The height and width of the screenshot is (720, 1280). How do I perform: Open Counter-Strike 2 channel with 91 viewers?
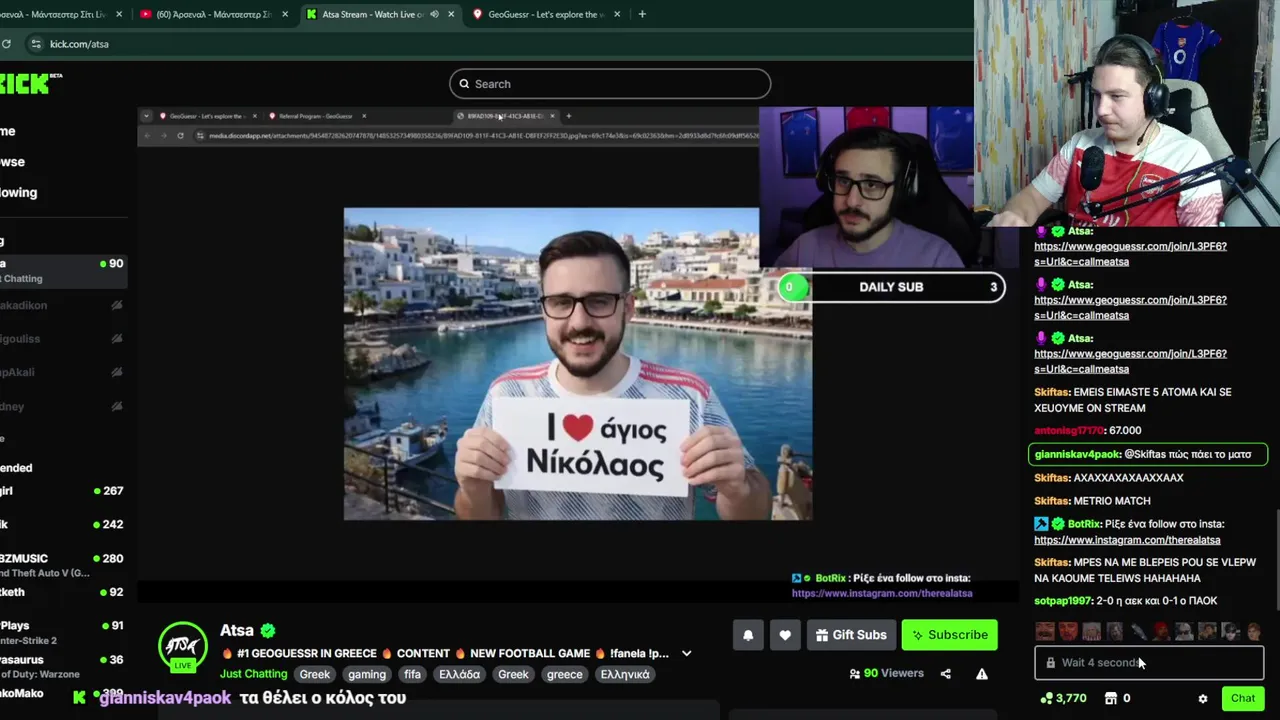click(x=62, y=632)
